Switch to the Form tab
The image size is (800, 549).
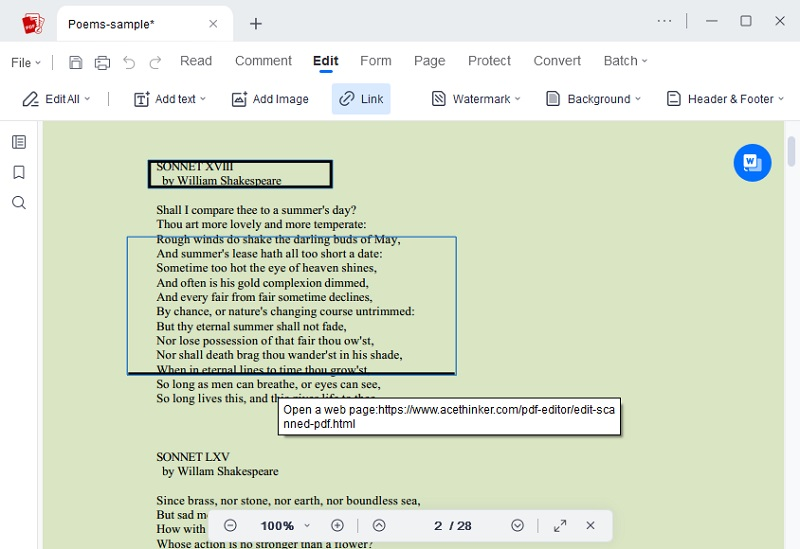tap(376, 61)
